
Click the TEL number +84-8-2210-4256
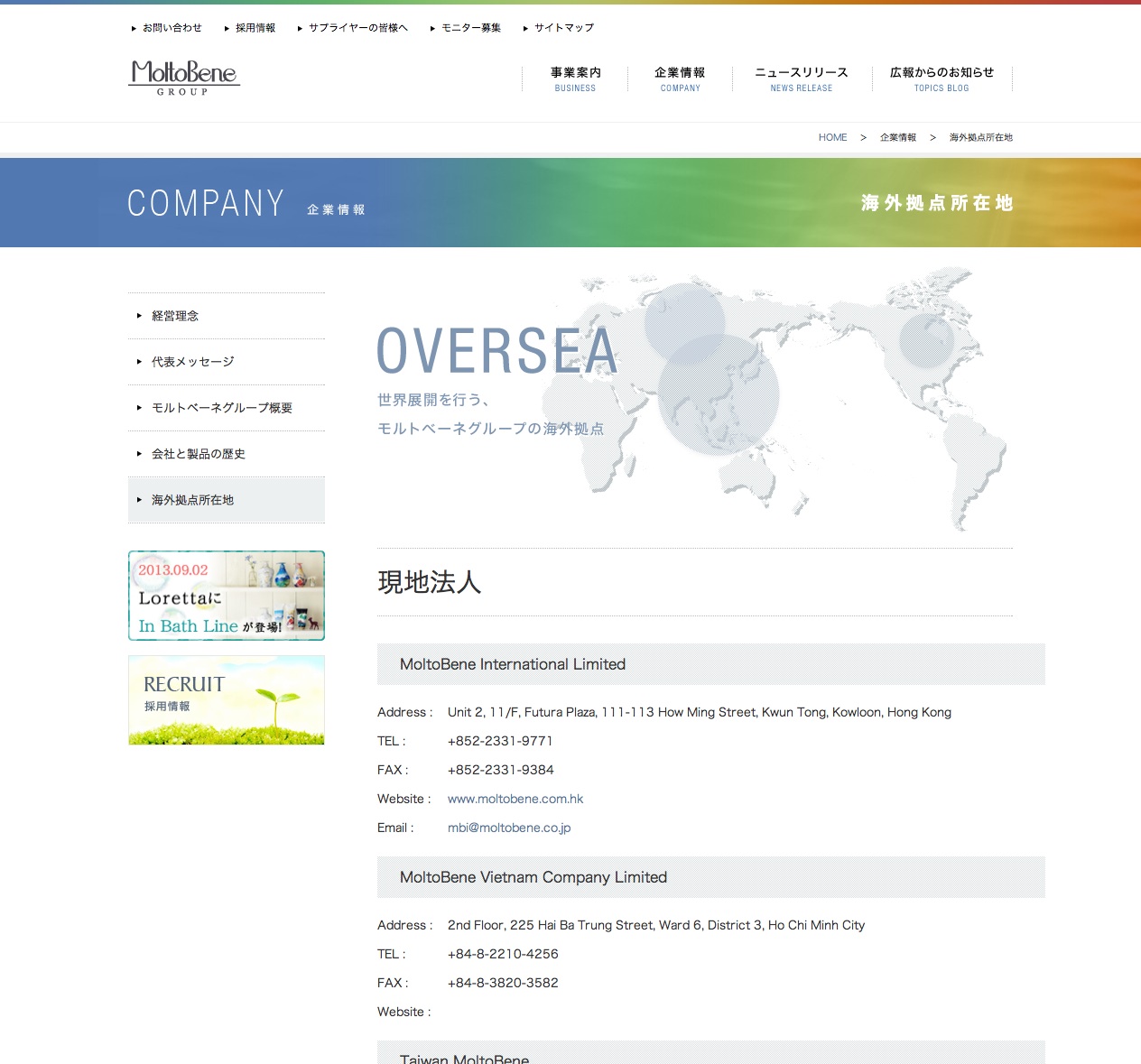click(503, 954)
